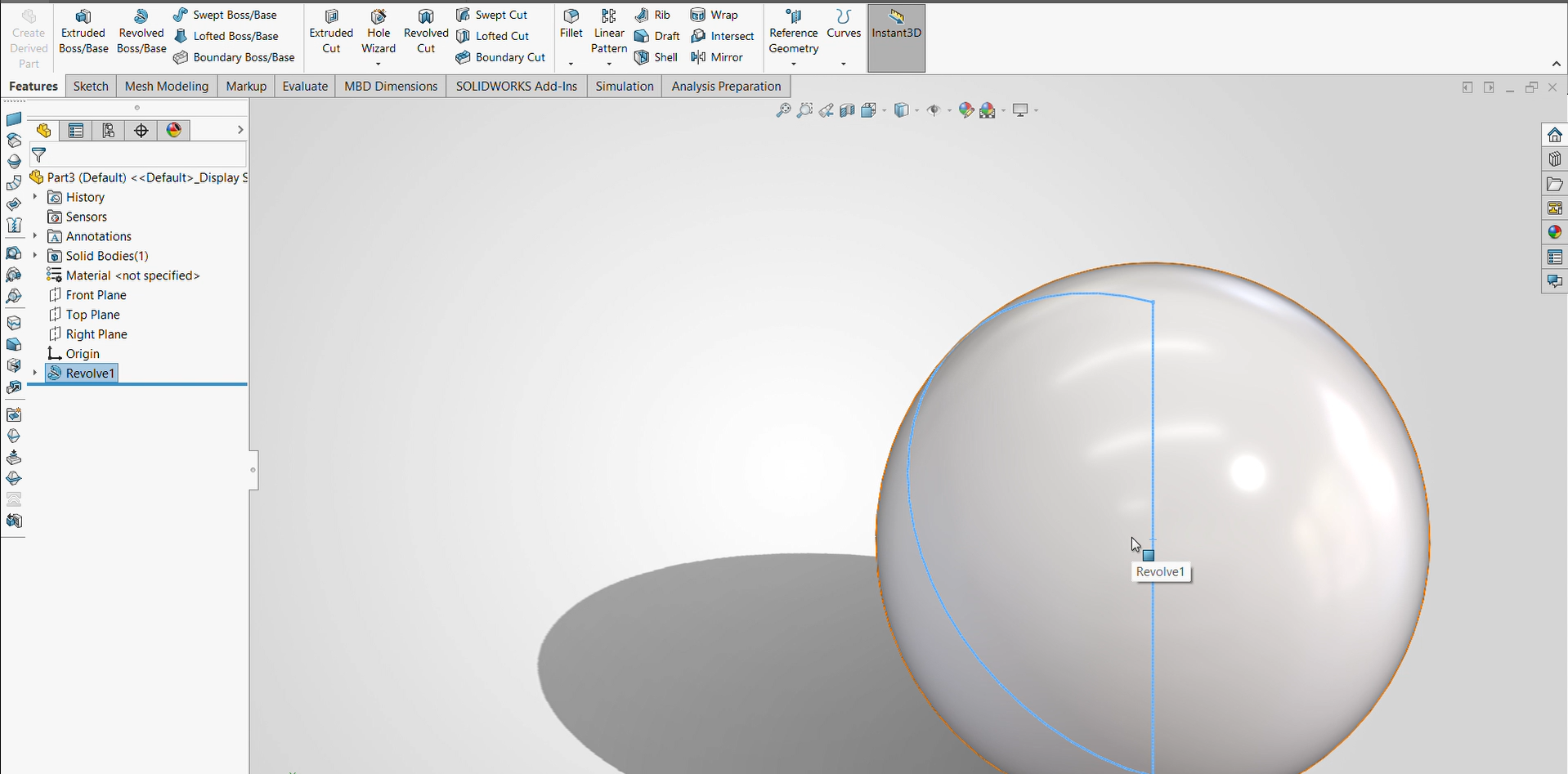
Task: Expand the Annotations folder
Action: 35,236
